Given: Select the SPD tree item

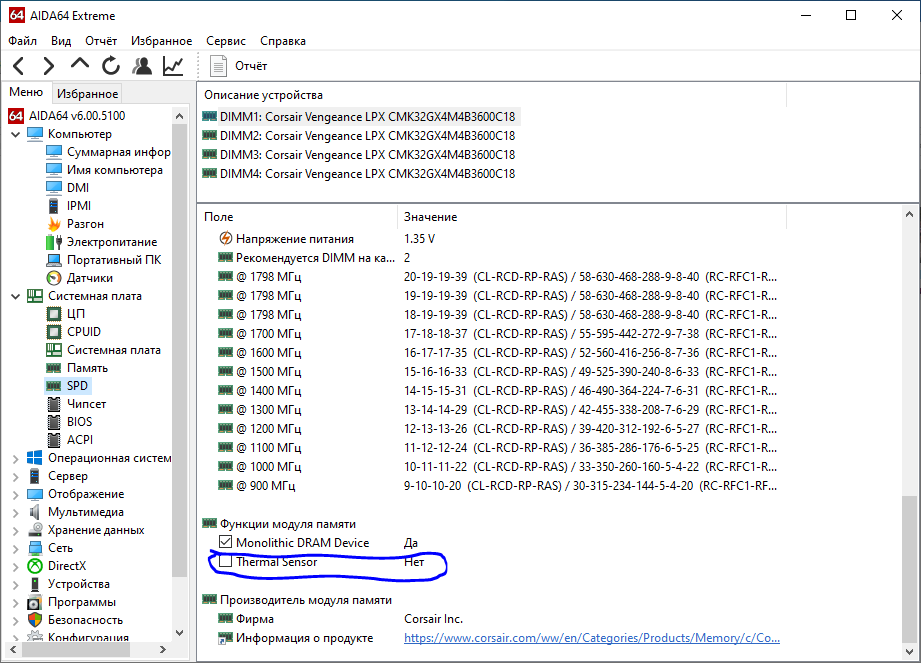Looking at the screenshot, I should pos(67,386).
